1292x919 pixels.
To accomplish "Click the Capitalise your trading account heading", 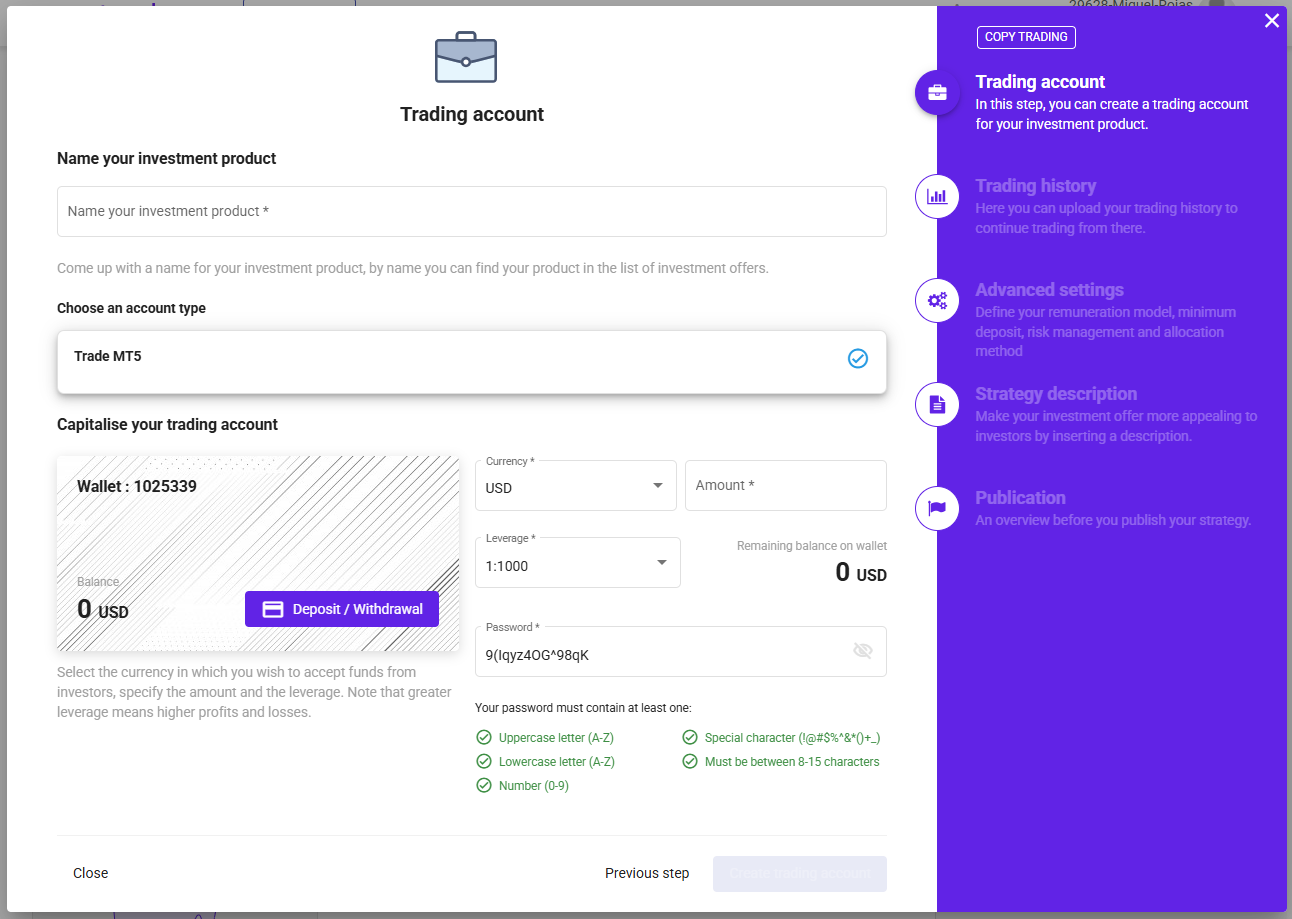I will tap(167, 425).
